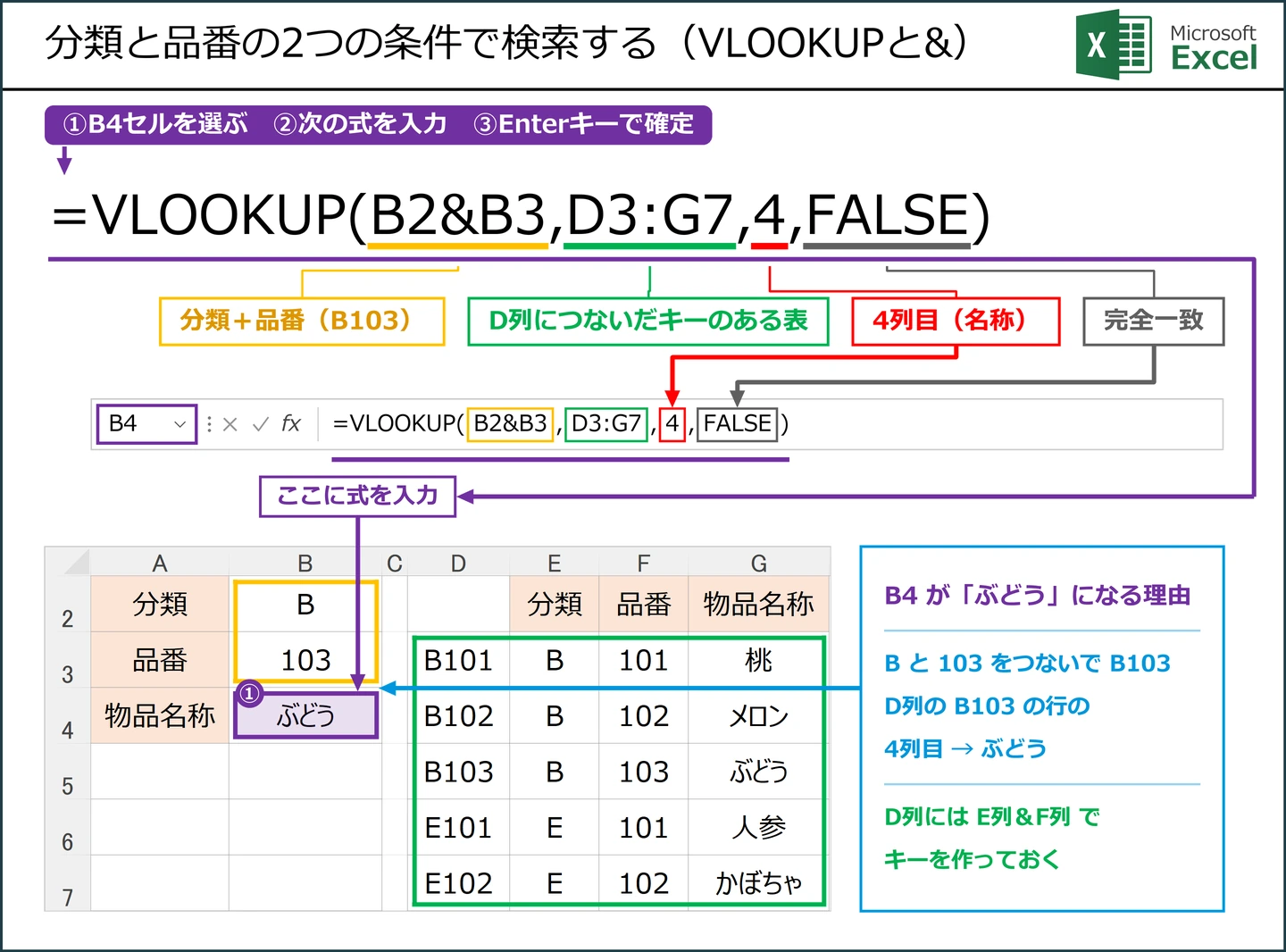This screenshot has height=952, width=1286.
Task: Expand the Name Box dropdown arrow
Action: pyautogui.click(x=180, y=424)
